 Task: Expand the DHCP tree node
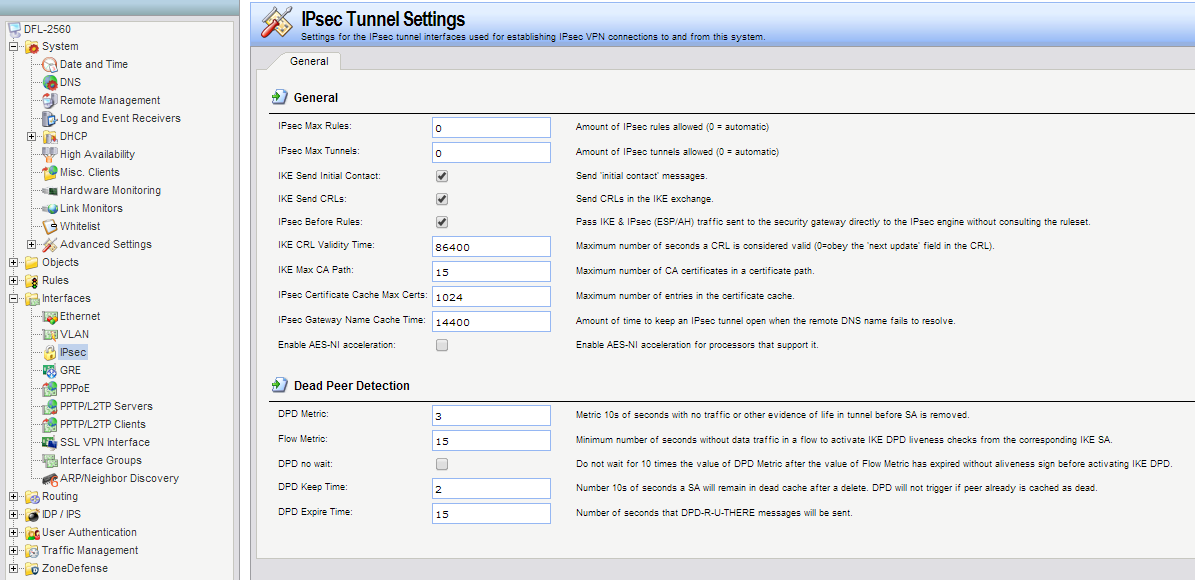coord(32,137)
